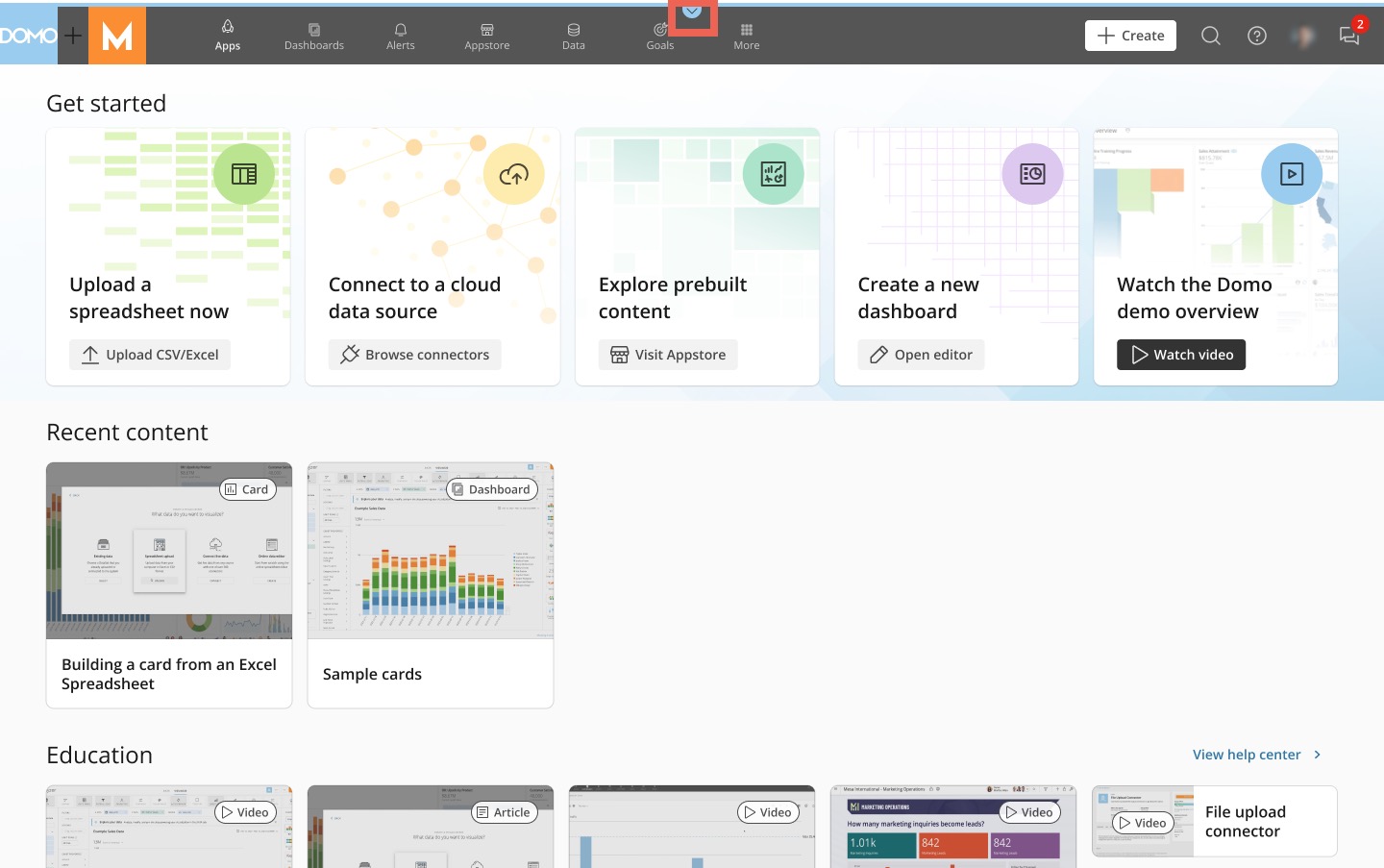Viewport: 1384px width, 868px height.
Task: Open the Sample cards dashboard thumbnail
Action: [x=430, y=550]
